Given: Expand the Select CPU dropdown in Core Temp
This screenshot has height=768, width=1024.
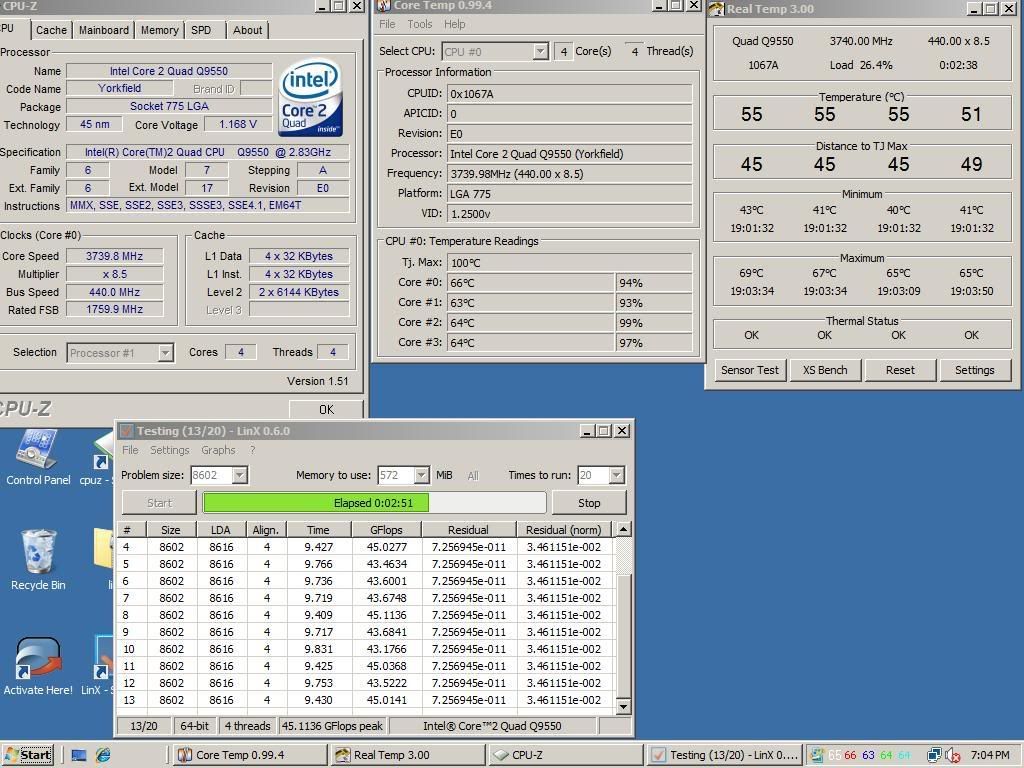Looking at the screenshot, I should tap(541, 51).
